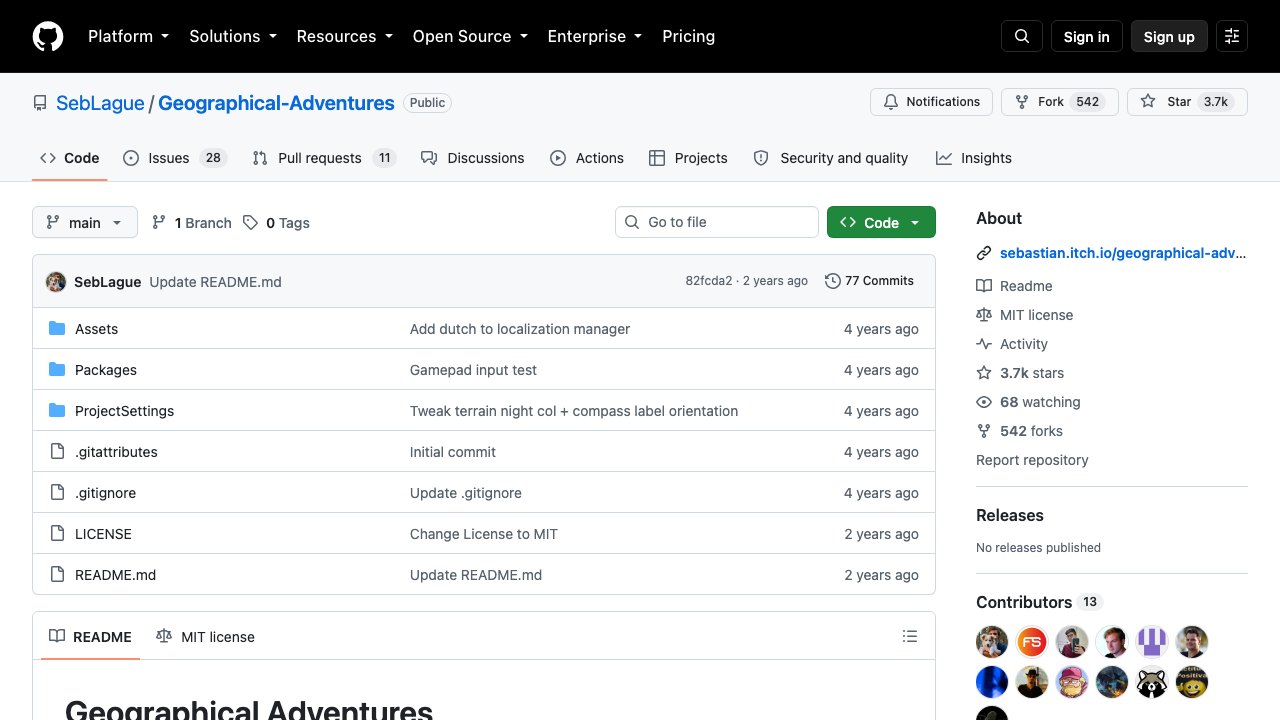Open the main branch selector dropdown
The height and width of the screenshot is (720, 1280).
[x=85, y=222]
